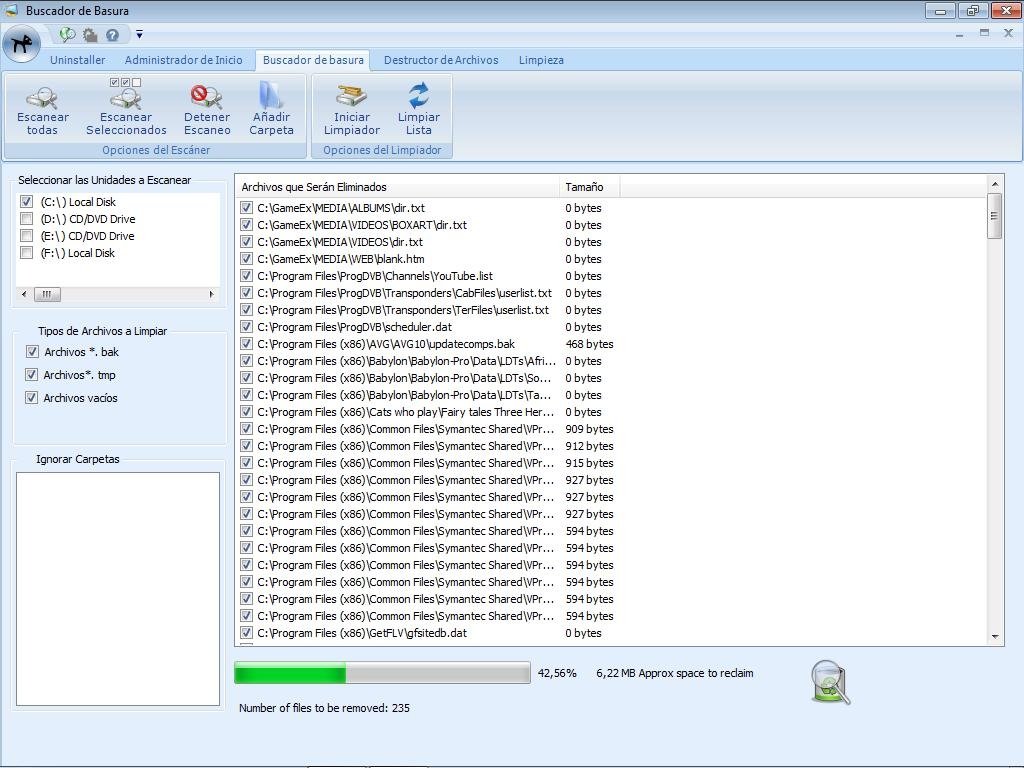
Task: Add a folder using Añadir Carpeta
Action: [x=271, y=108]
